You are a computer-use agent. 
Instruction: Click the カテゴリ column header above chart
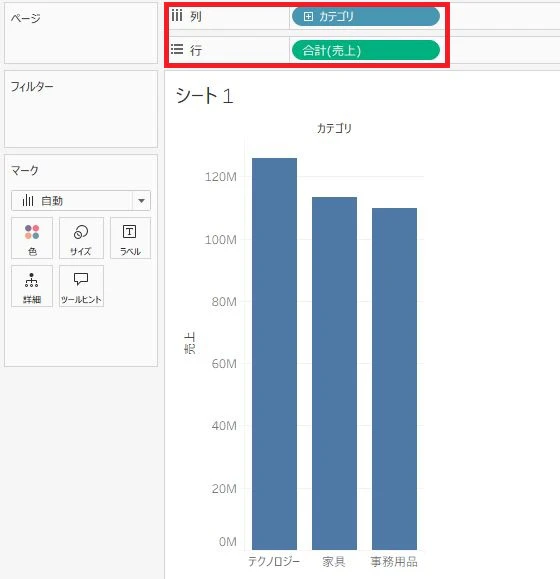click(x=334, y=128)
